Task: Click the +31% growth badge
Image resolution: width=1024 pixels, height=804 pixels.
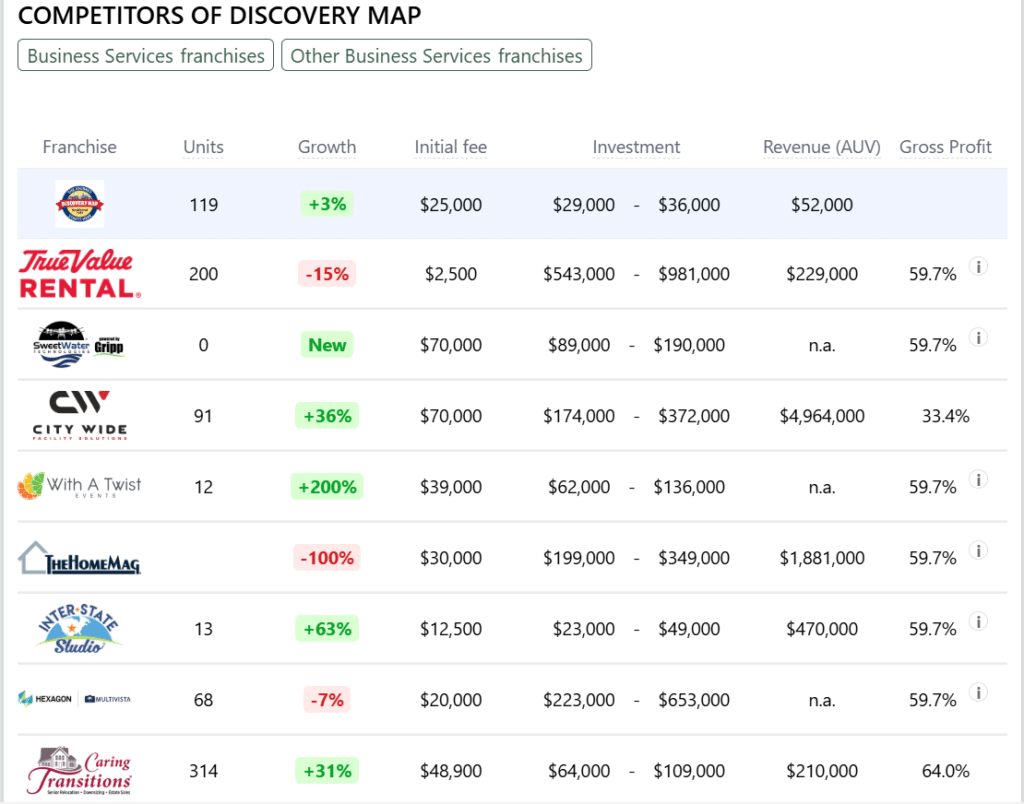Action: (327, 771)
